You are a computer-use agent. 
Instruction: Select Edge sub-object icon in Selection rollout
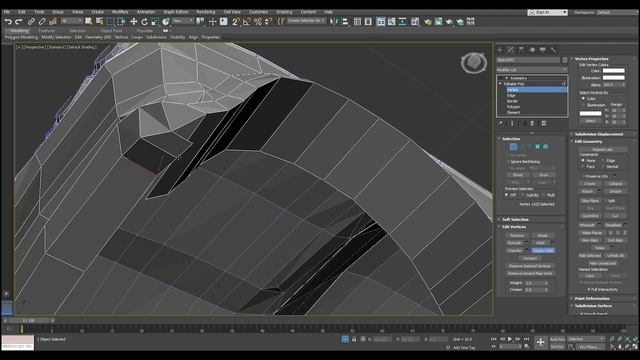522,147
